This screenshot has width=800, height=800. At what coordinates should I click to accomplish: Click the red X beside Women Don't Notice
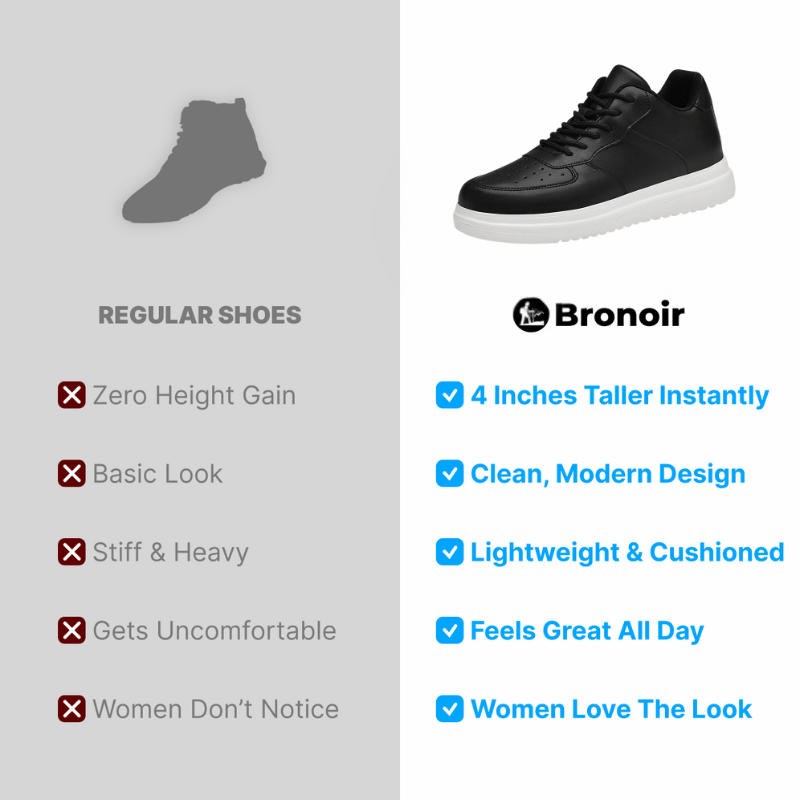[71, 709]
